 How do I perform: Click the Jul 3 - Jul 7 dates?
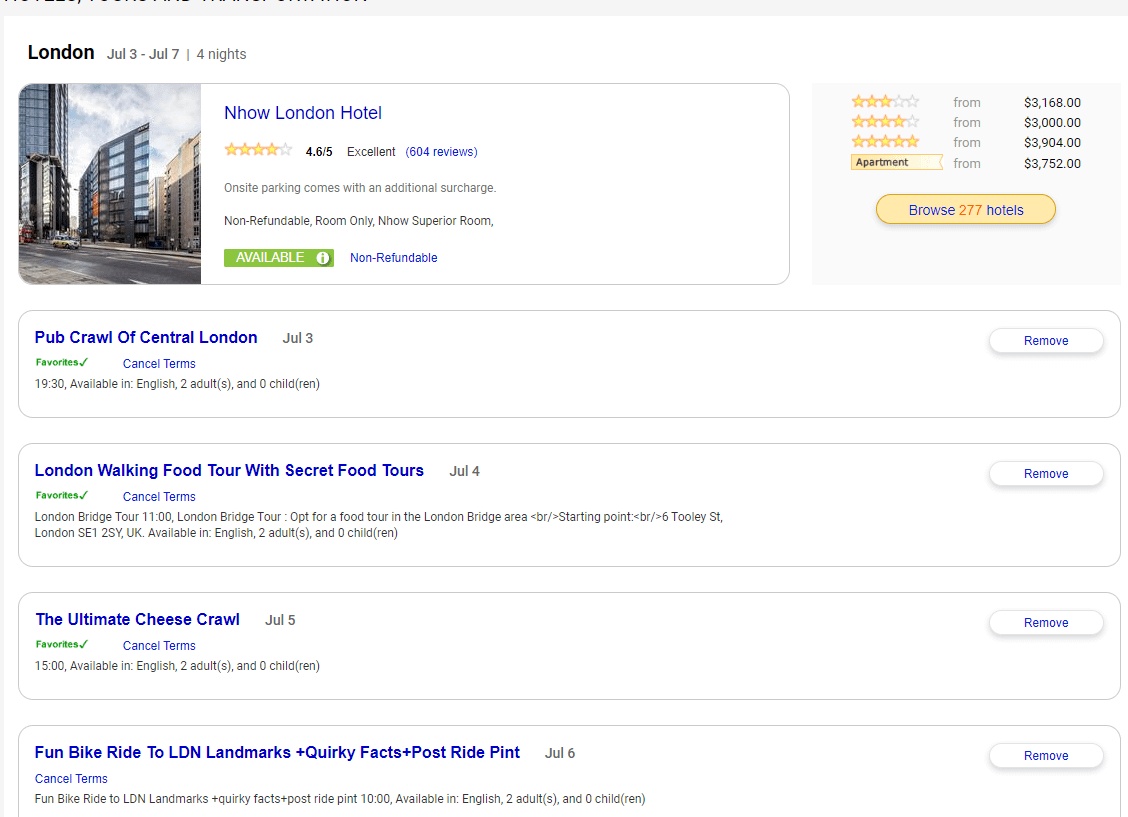click(143, 54)
